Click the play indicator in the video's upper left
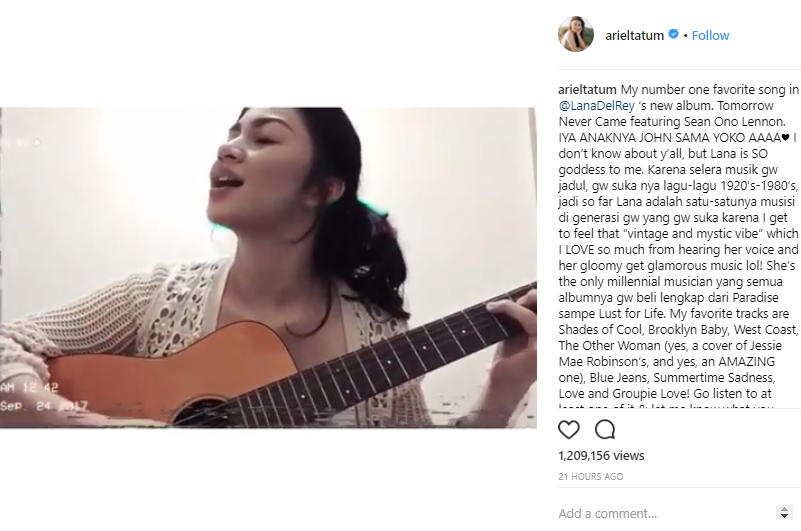This screenshot has width=801, height=531. click(37, 142)
